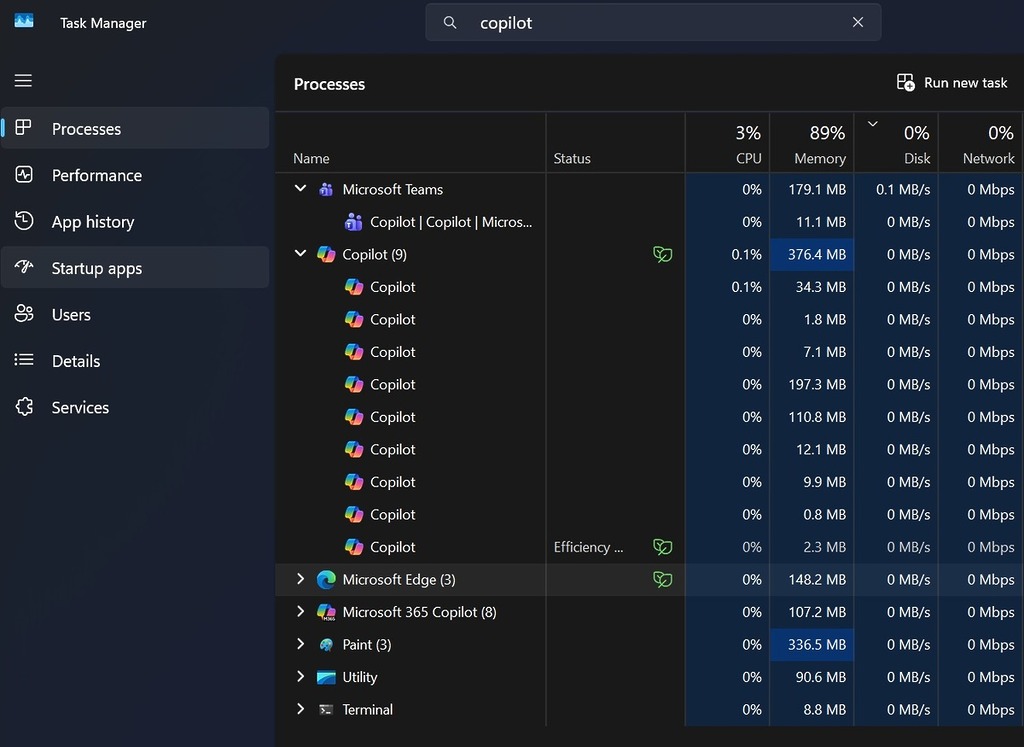Collapse the Copilot (9) process group
The width and height of the screenshot is (1024, 747).
tap(299, 254)
